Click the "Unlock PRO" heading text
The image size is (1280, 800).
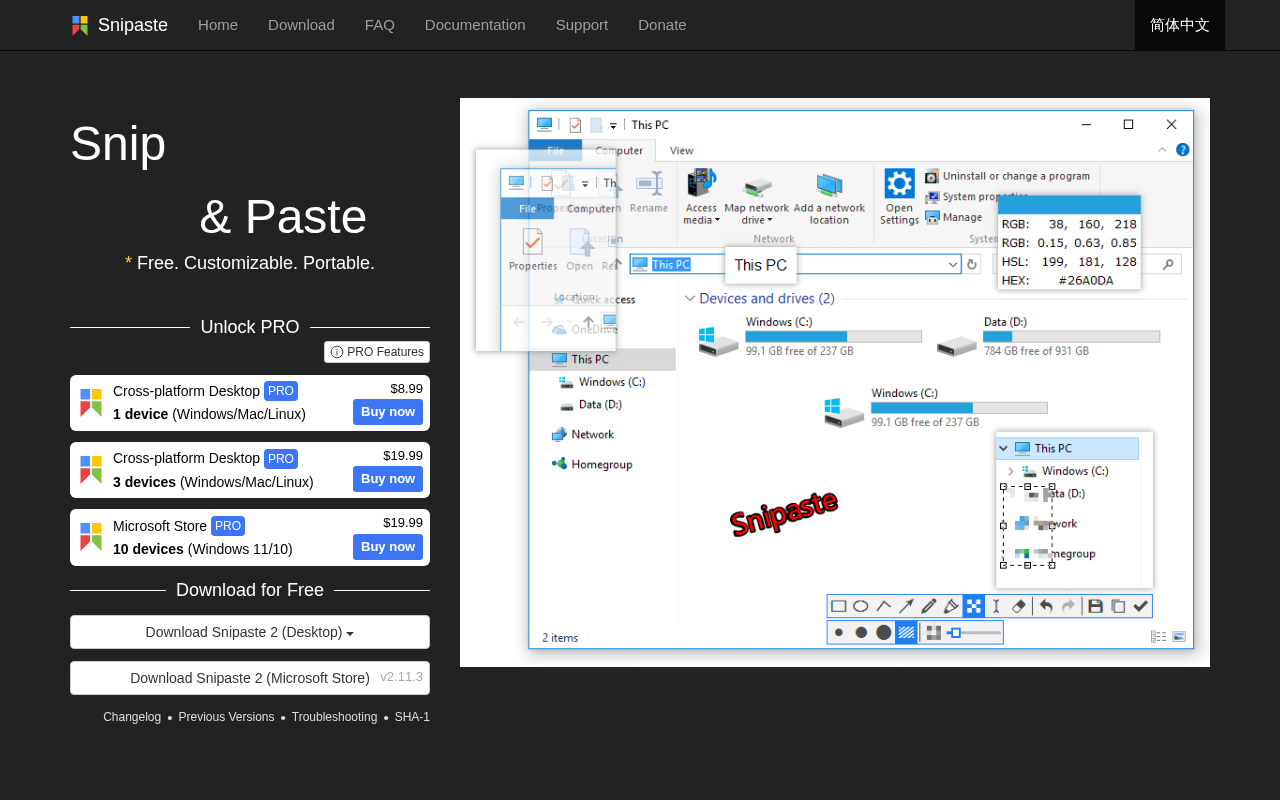tap(250, 327)
